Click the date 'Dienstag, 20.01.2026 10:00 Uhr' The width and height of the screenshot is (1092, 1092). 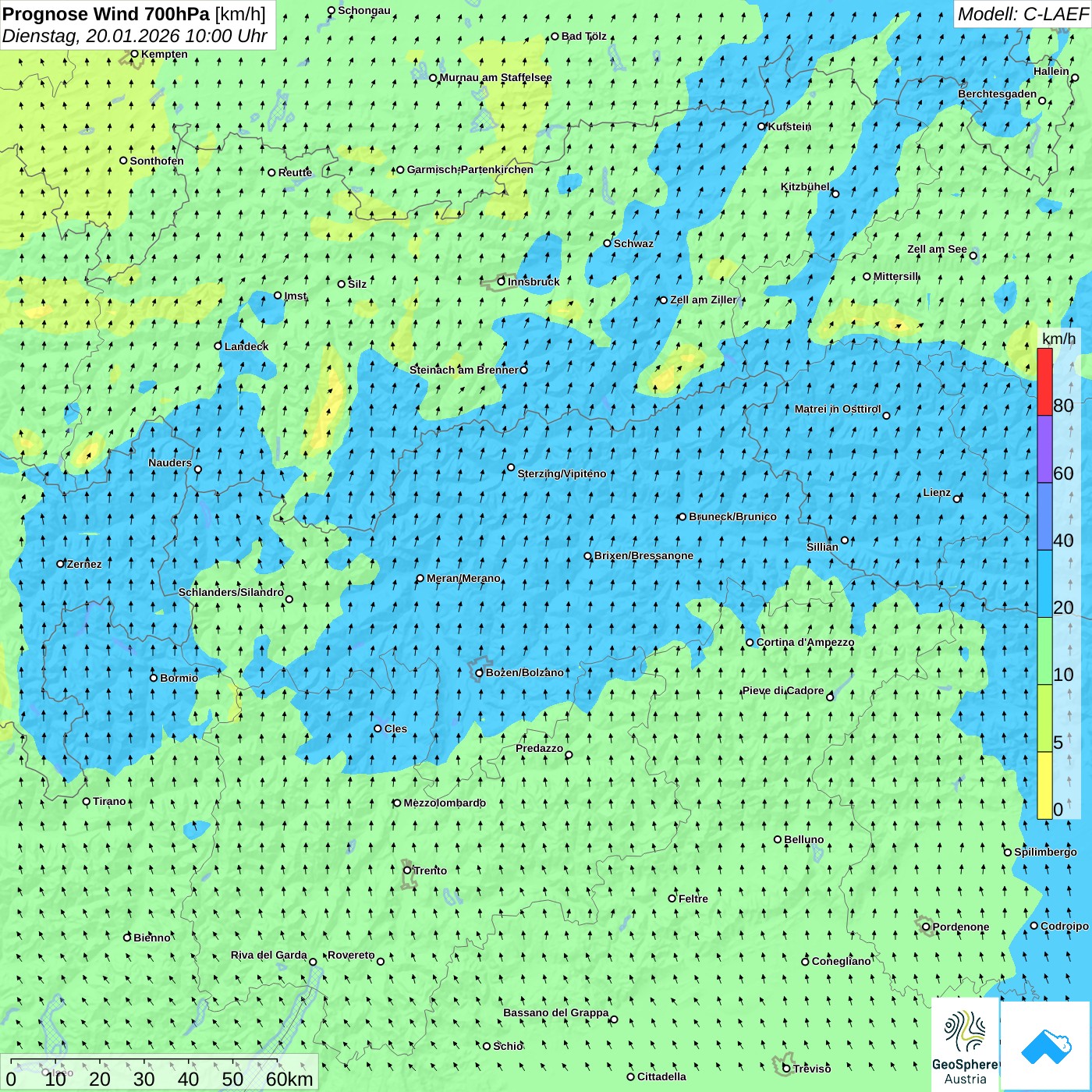click(135, 36)
